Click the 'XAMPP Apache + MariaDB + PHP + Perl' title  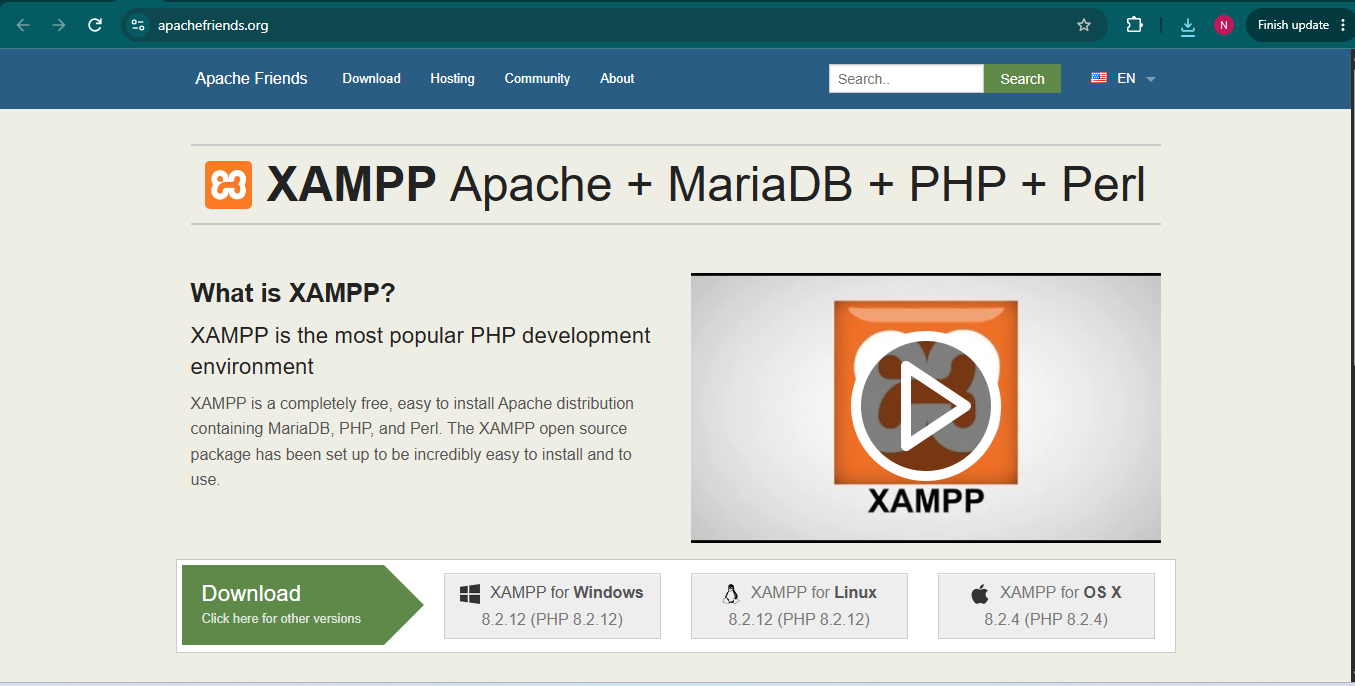pos(705,185)
